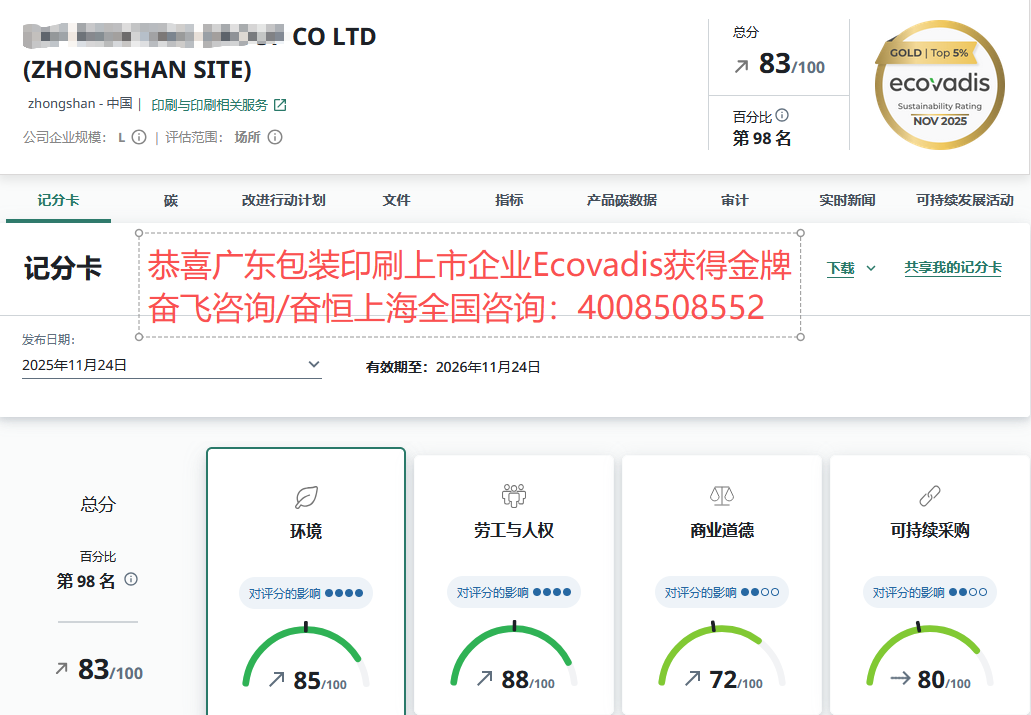This screenshot has height=715, width=1031.
Task: Click the zhongshan - 中国 location text
Action: 80,103
